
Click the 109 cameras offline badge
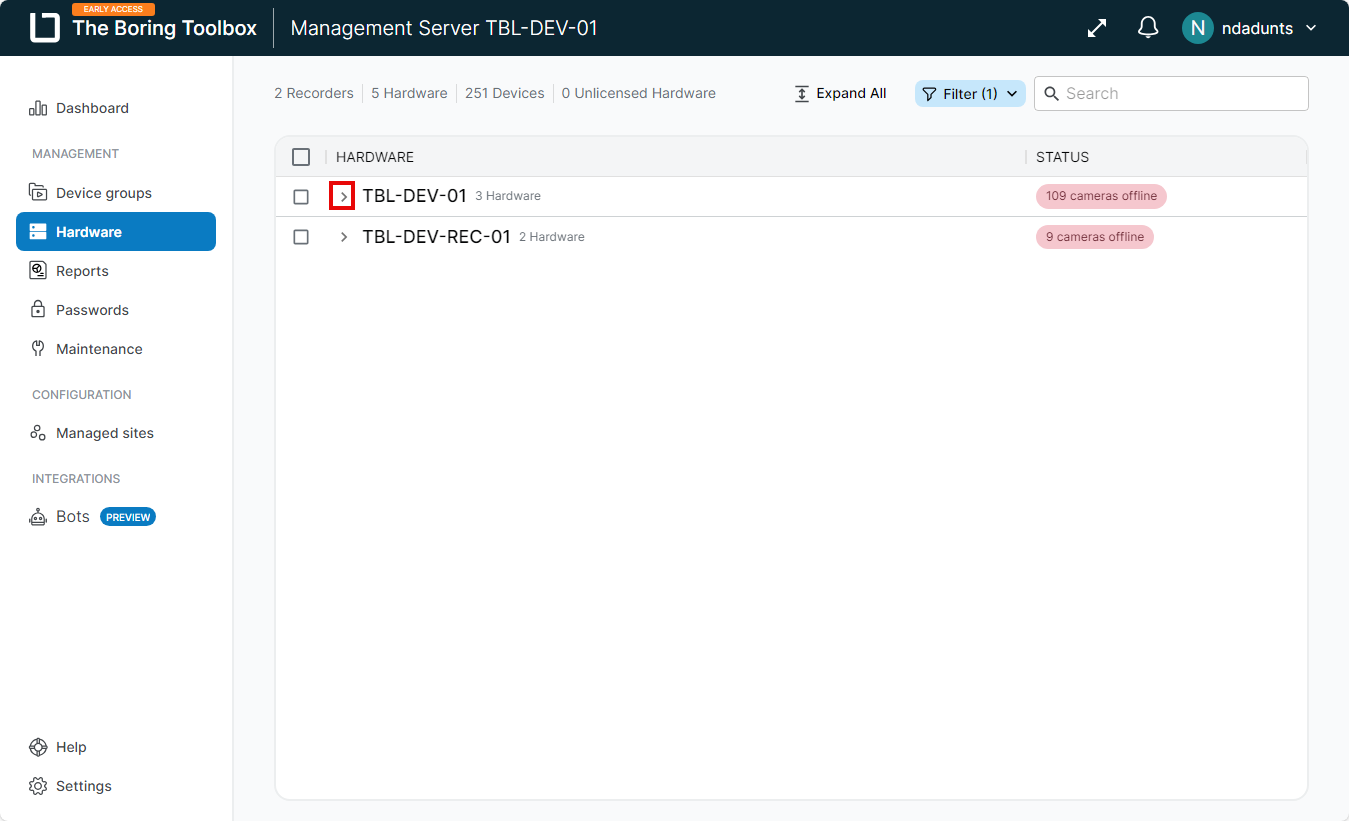tap(1101, 196)
